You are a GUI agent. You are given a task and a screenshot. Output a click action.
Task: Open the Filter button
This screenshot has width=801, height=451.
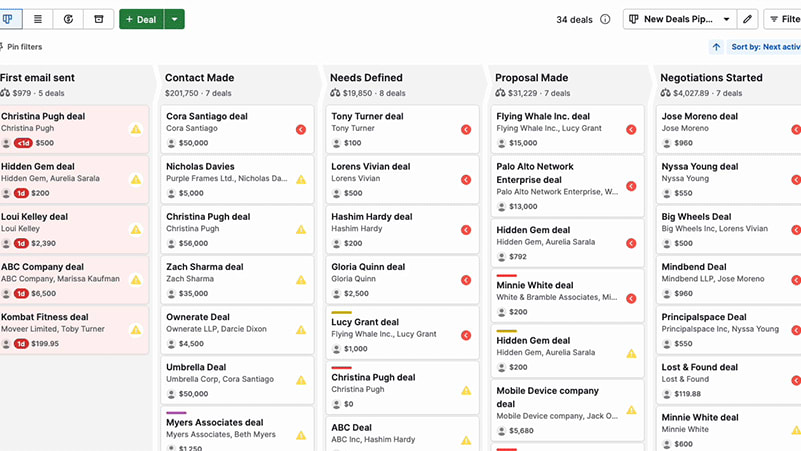pyautogui.click(x=783, y=19)
